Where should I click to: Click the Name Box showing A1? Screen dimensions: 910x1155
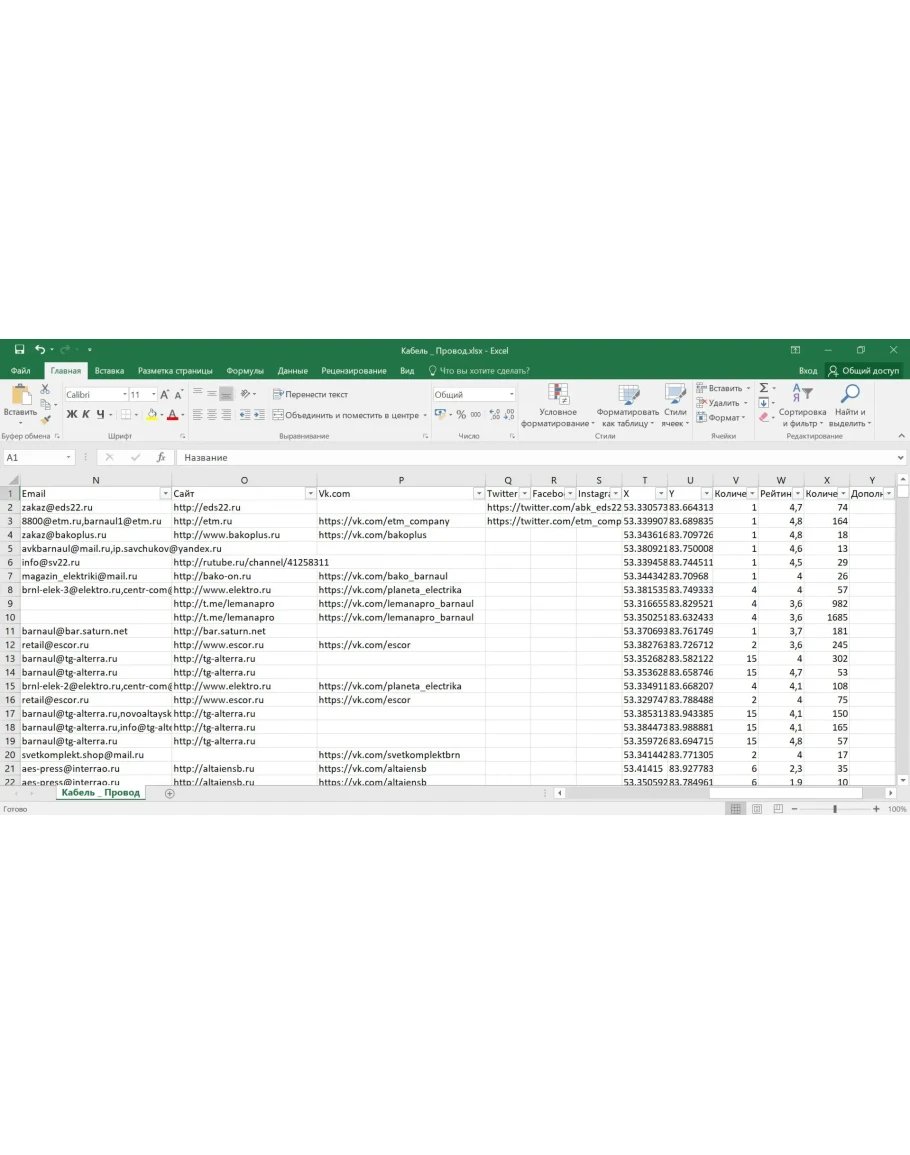(x=38, y=457)
